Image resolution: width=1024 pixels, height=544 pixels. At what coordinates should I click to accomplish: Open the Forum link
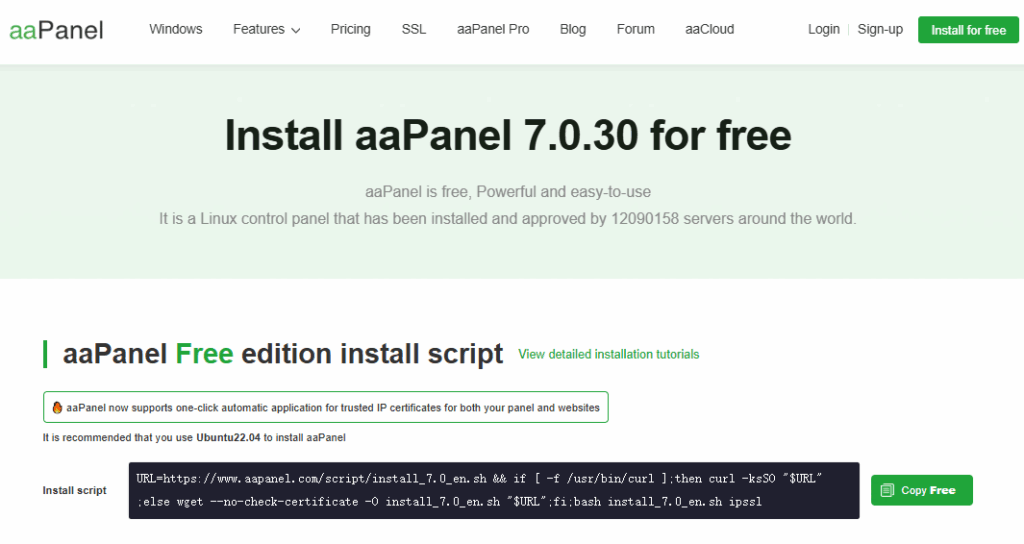(x=635, y=29)
